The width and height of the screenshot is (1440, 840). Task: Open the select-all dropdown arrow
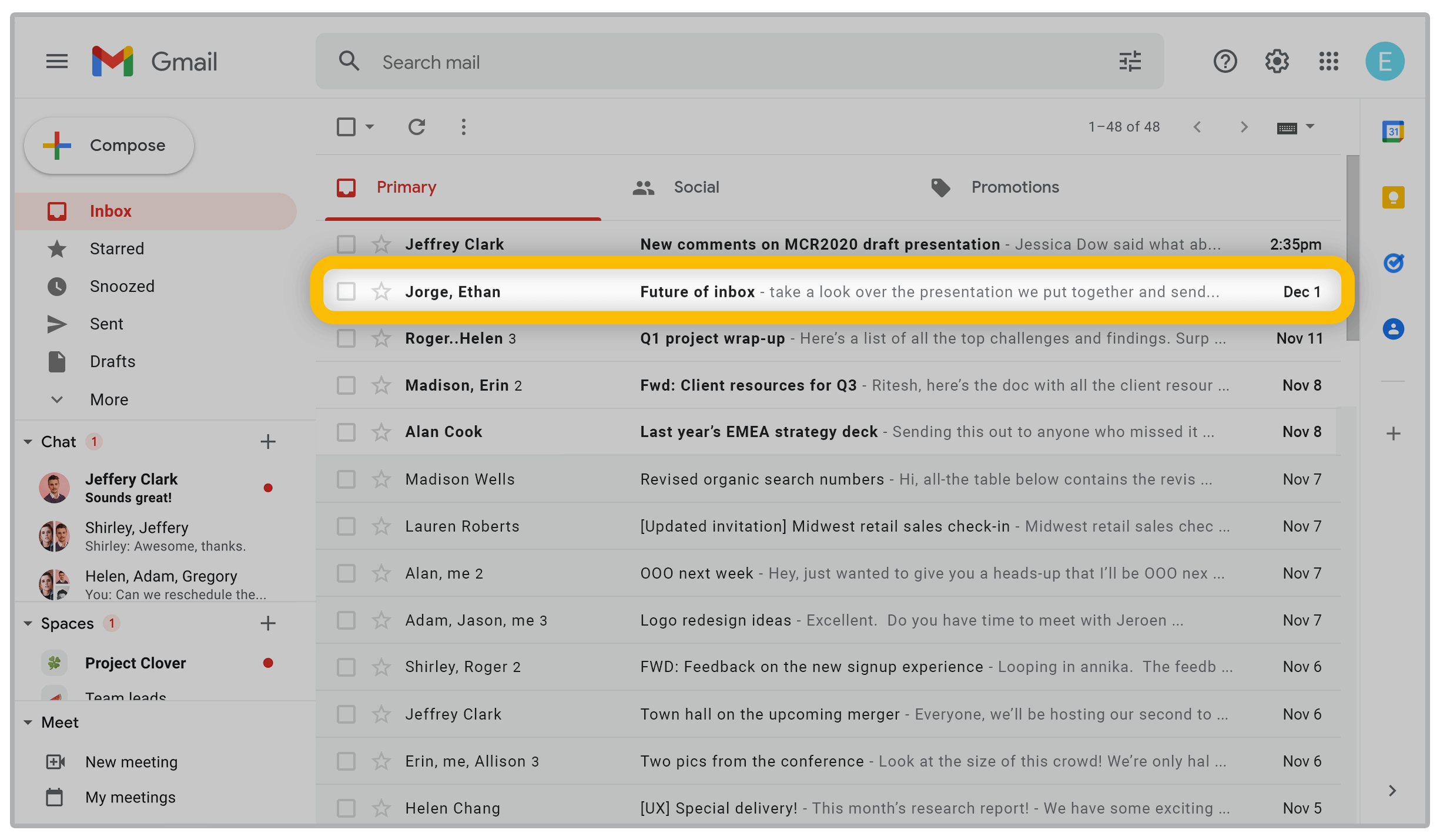pos(370,127)
